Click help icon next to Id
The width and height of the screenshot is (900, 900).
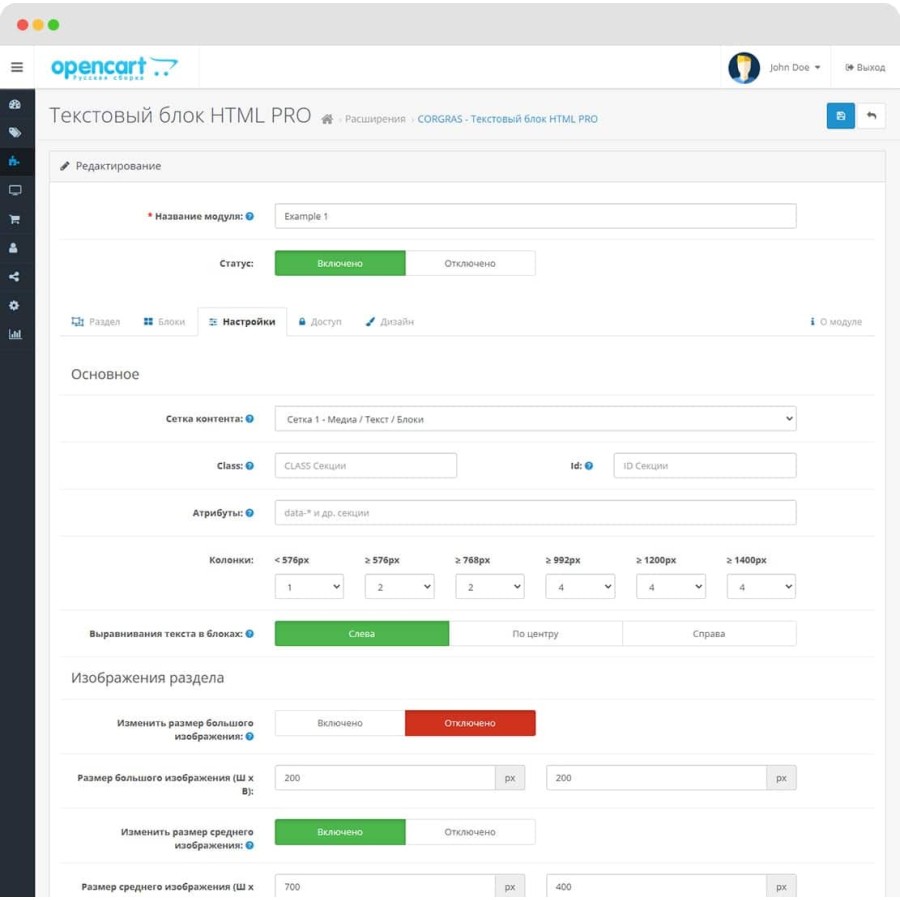click(589, 466)
